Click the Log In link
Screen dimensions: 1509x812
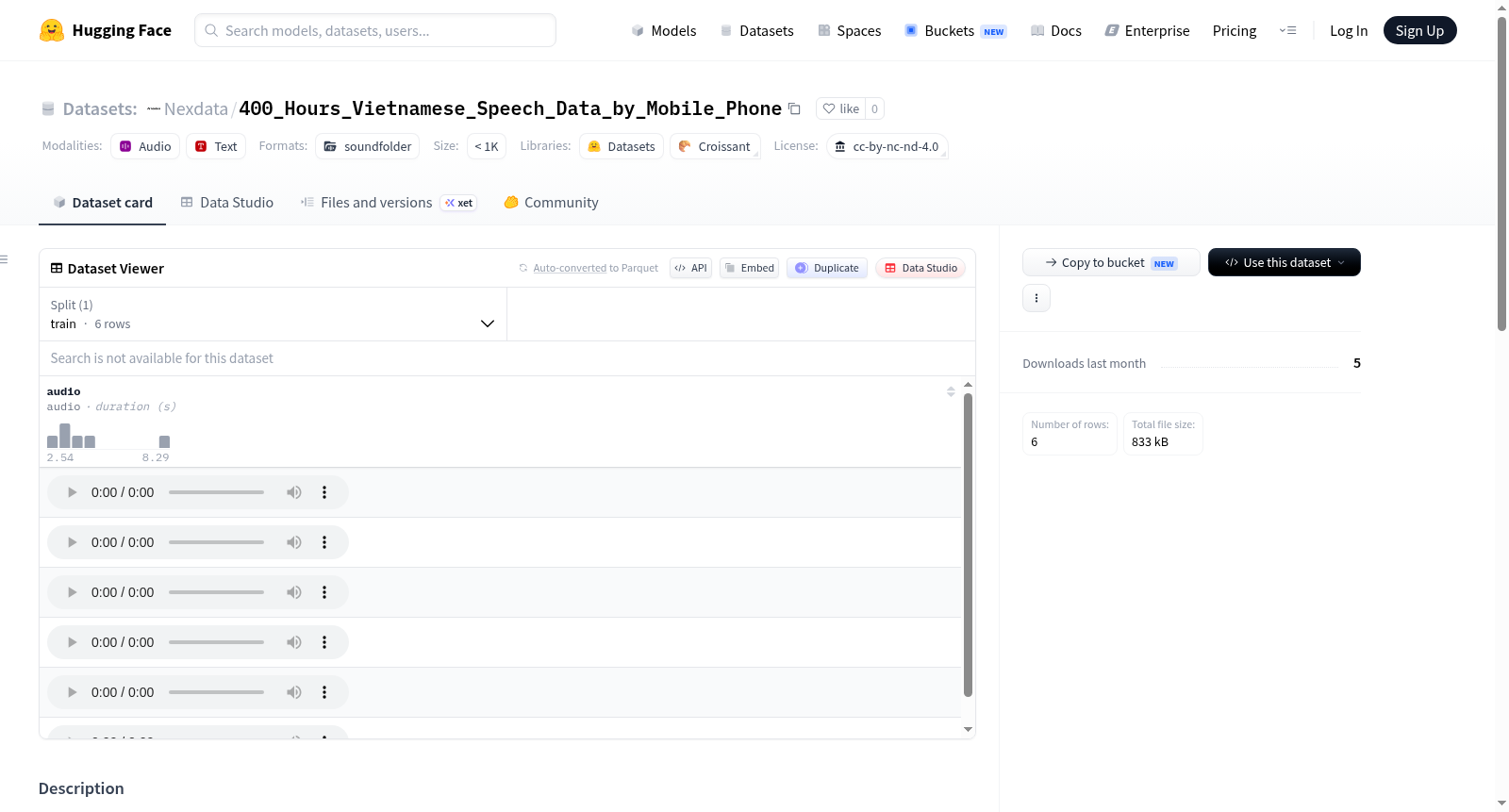click(1349, 30)
